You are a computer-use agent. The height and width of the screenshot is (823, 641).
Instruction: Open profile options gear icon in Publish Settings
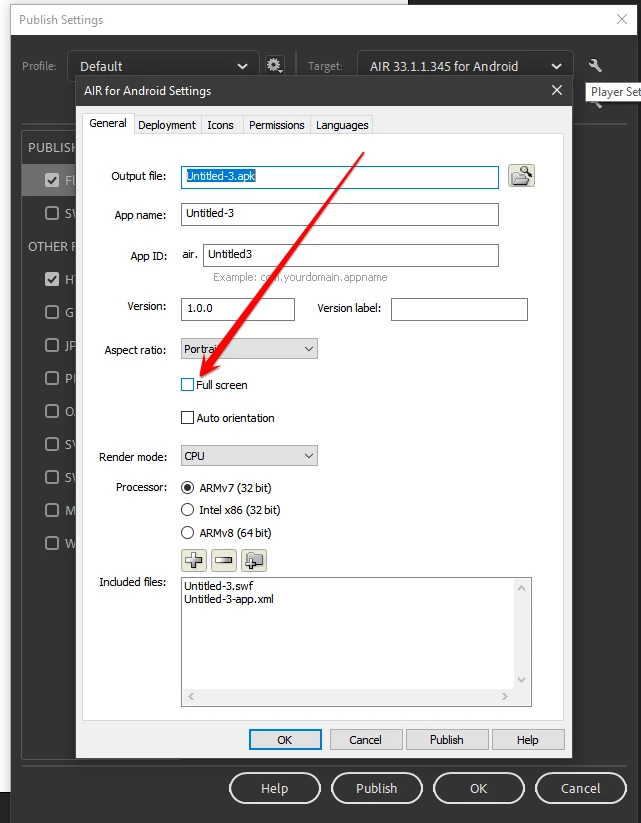(x=275, y=66)
